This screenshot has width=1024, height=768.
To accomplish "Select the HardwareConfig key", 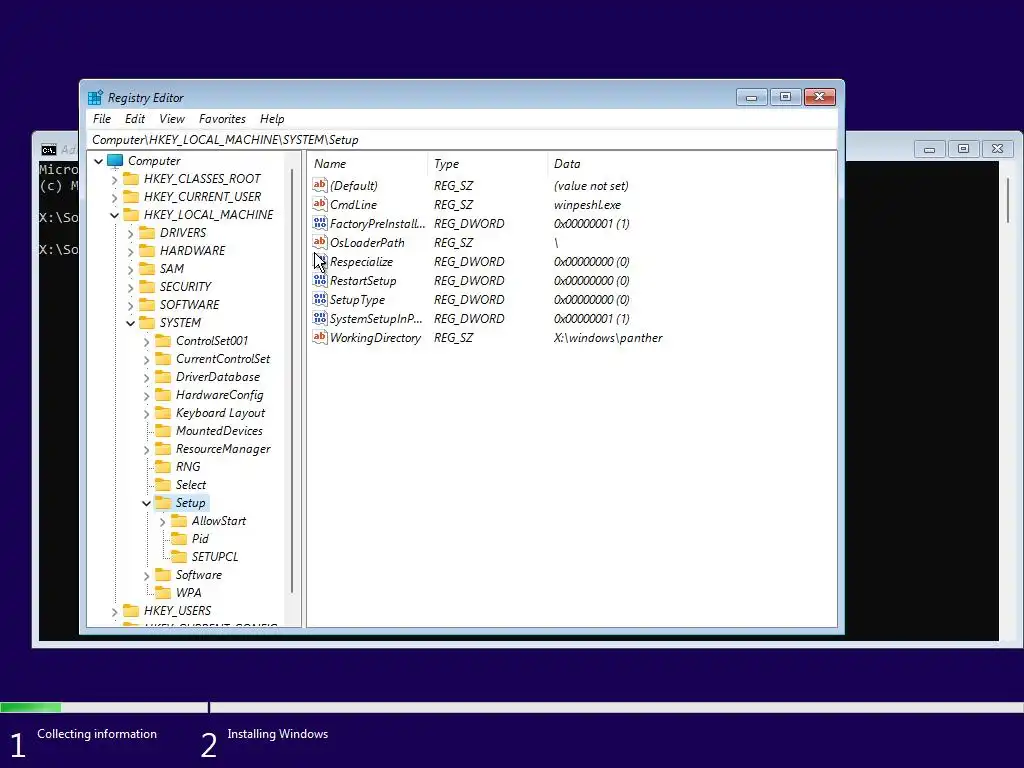I will coord(219,395).
